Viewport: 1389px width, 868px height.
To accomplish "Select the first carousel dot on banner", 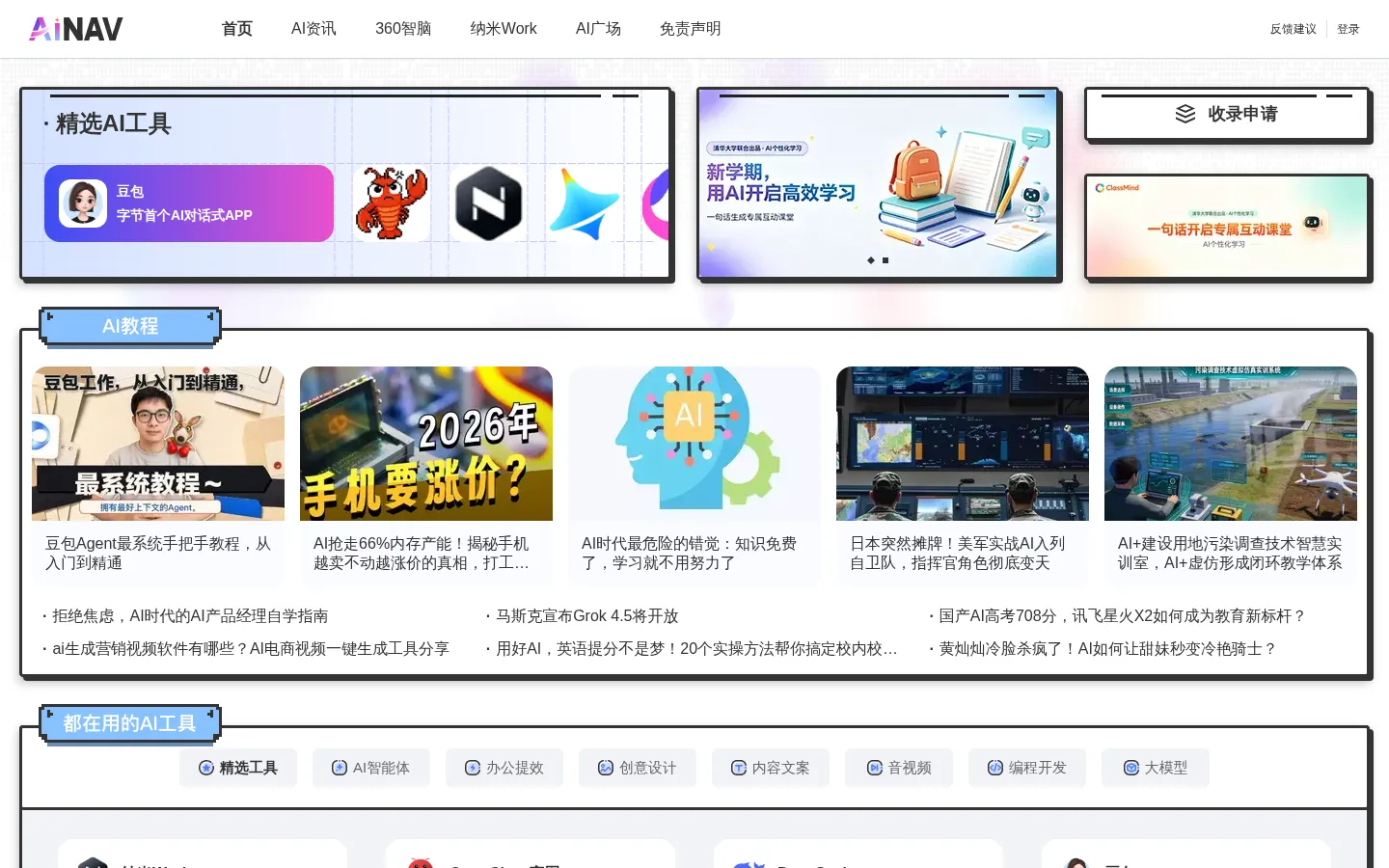I will [x=871, y=260].
